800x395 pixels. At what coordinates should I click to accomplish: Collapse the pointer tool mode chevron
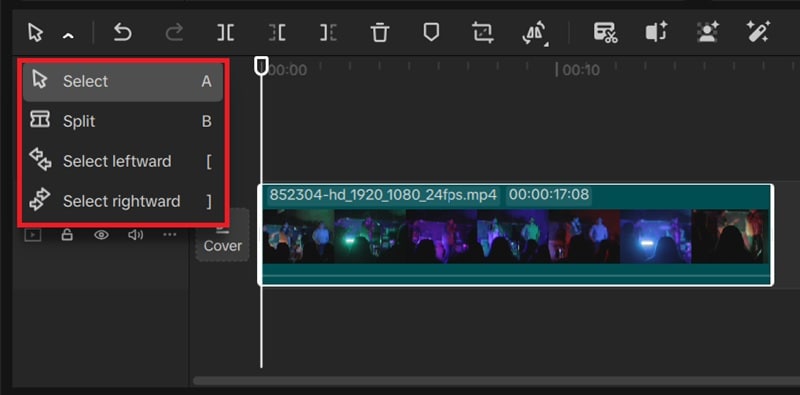point(68,35)
